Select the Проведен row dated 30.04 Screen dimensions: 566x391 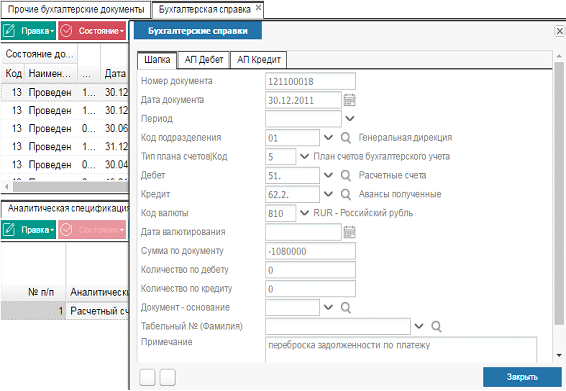click(x=65, y=165)
